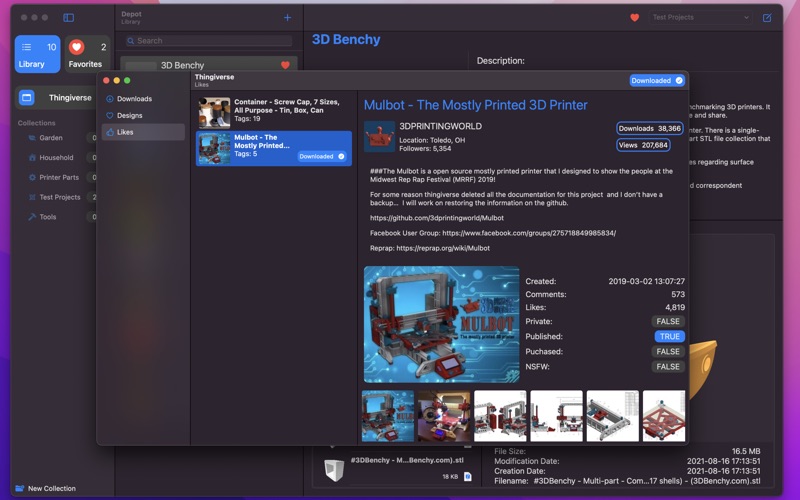This screenshot has width=800, height=500.
Task: Click the New Collection folder icon
Action: [x=19, y=488]
